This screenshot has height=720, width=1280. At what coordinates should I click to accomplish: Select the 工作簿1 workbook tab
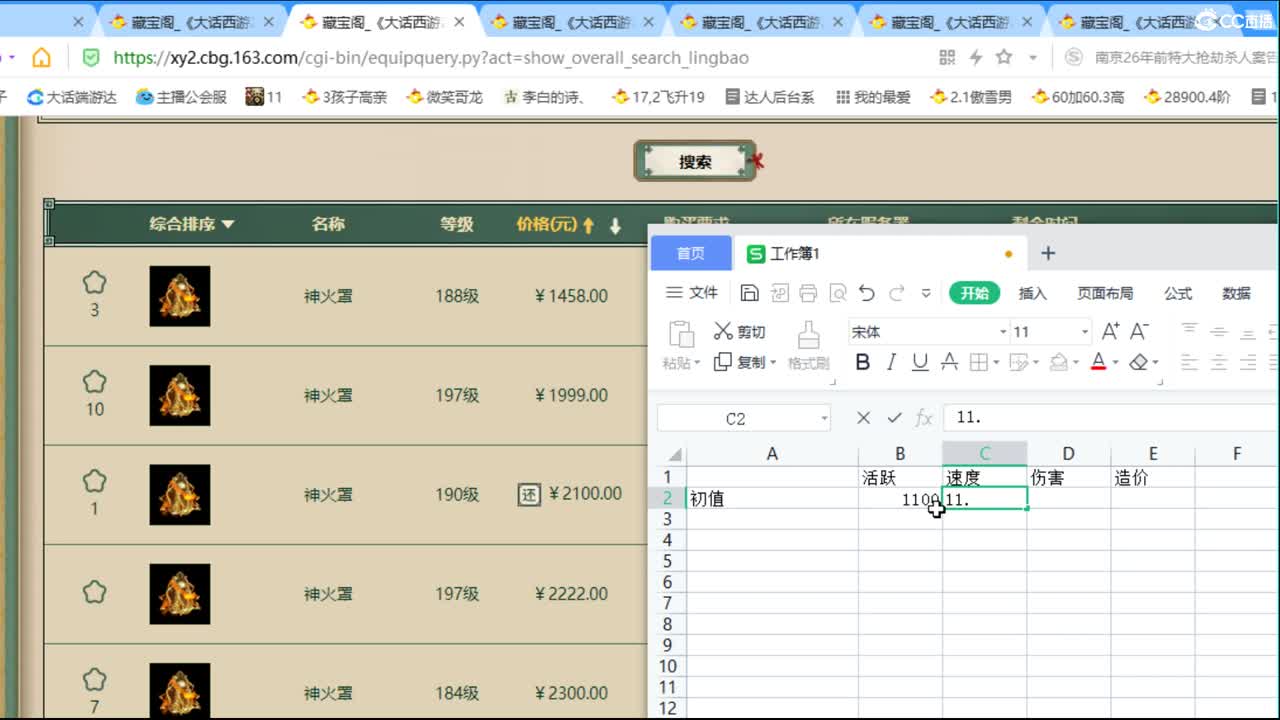[880, 253]
